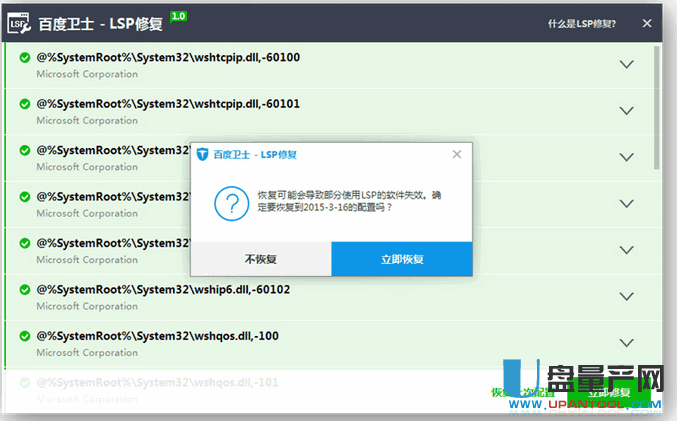Close the LSP修复 main window
The height and width of the screenshot is (421, 677).
pyautogui.click(x=647, y=23)
